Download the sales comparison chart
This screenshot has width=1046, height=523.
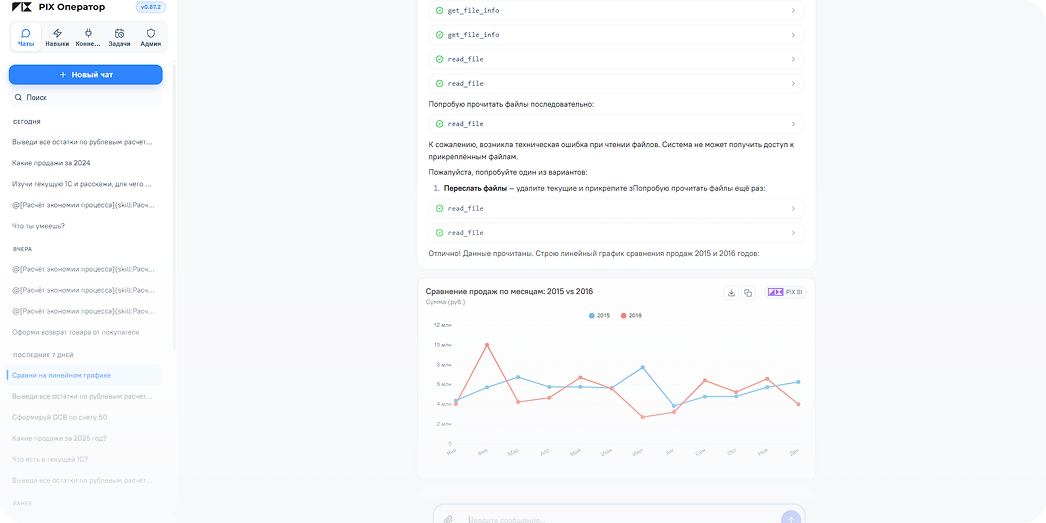(x=731, y=293)
